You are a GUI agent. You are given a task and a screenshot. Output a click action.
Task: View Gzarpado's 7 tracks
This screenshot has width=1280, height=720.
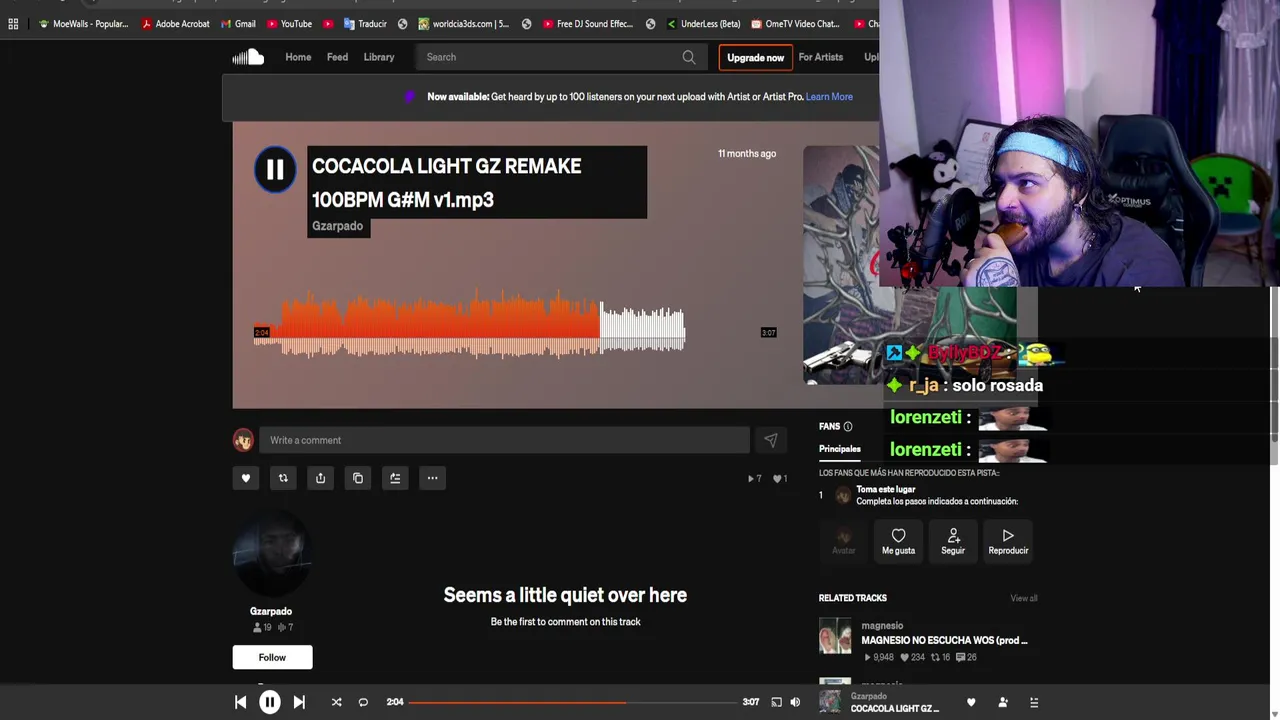point(285,628)
